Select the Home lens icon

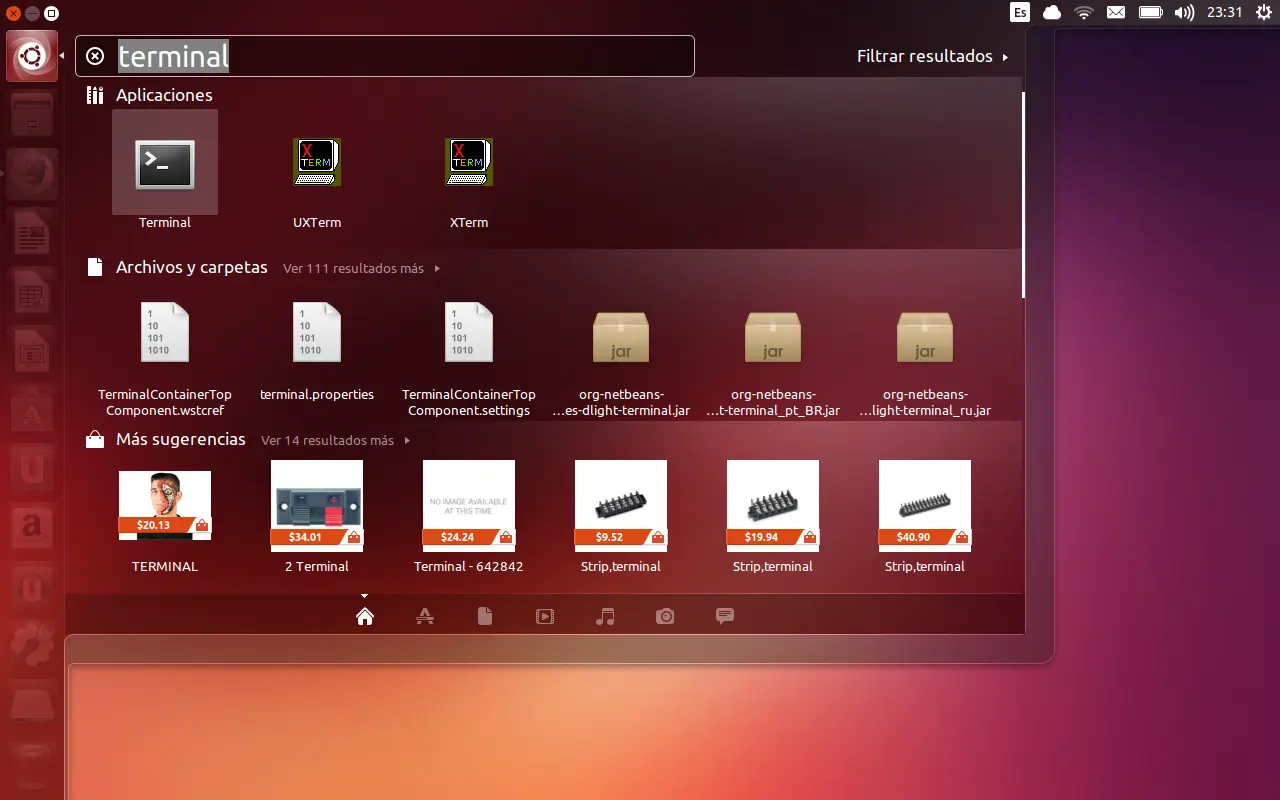(365, 616)
